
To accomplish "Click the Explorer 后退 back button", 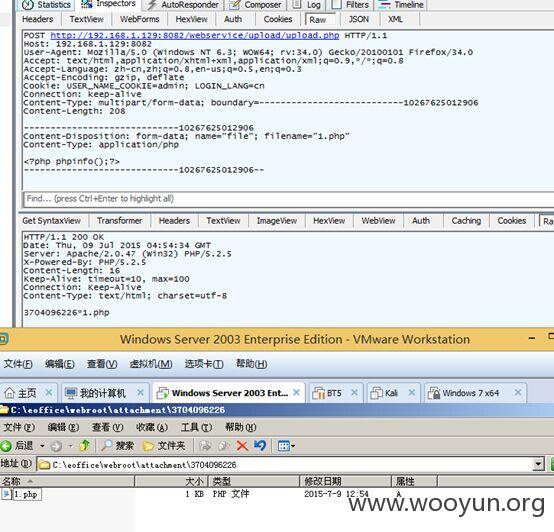I will click(18, 446).
